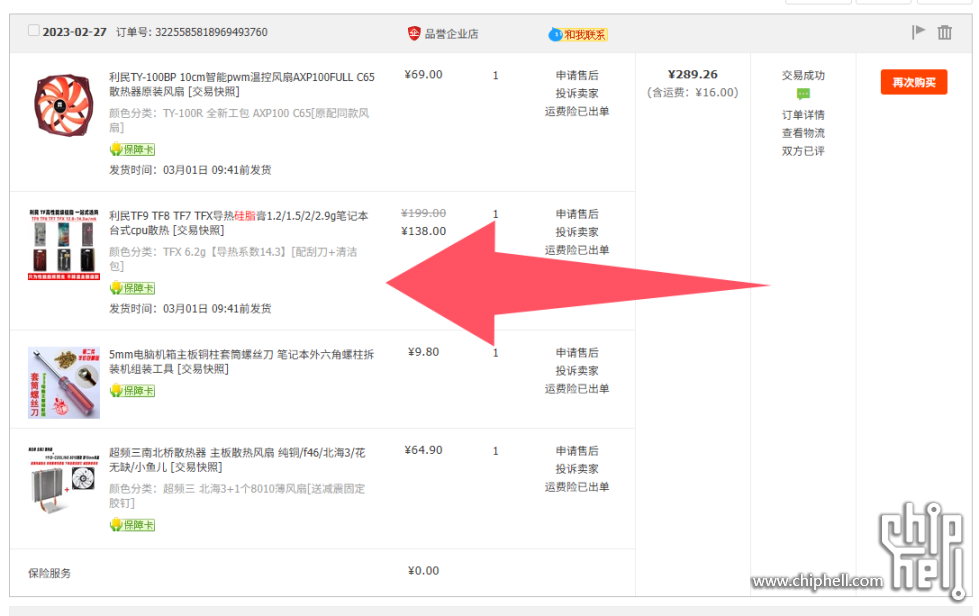Select order number 3225585818969493760
The height and width of the screenshot is (616, 979).
tap(211, 32)
